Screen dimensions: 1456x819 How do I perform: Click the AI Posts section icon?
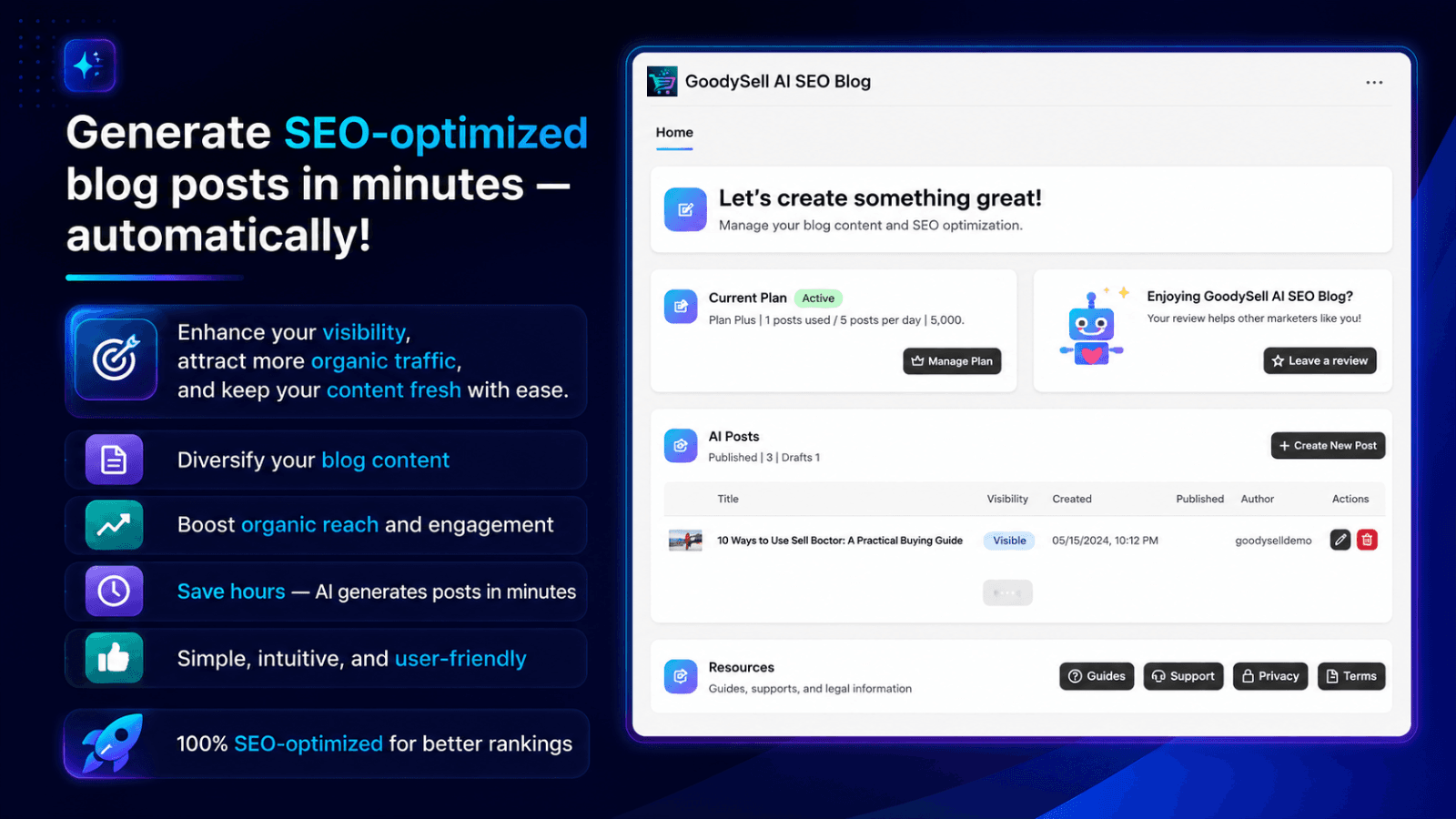point(681,446)
